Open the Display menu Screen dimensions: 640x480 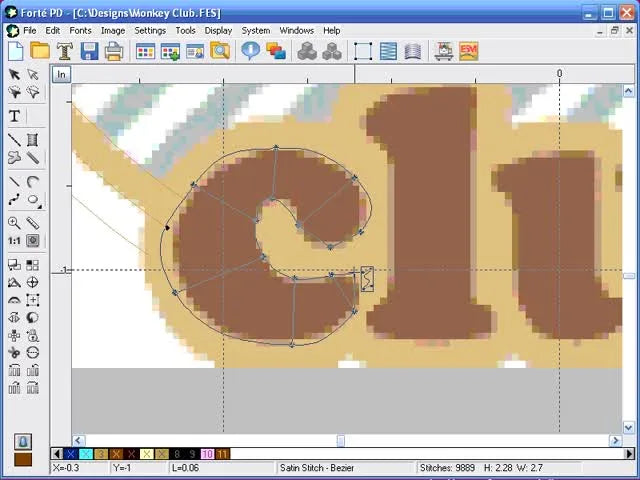(218, 31)
